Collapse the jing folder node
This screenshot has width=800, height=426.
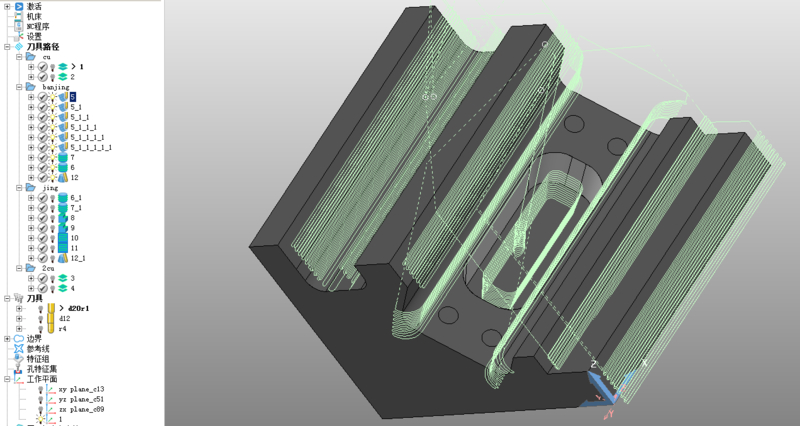coord(19,188)
